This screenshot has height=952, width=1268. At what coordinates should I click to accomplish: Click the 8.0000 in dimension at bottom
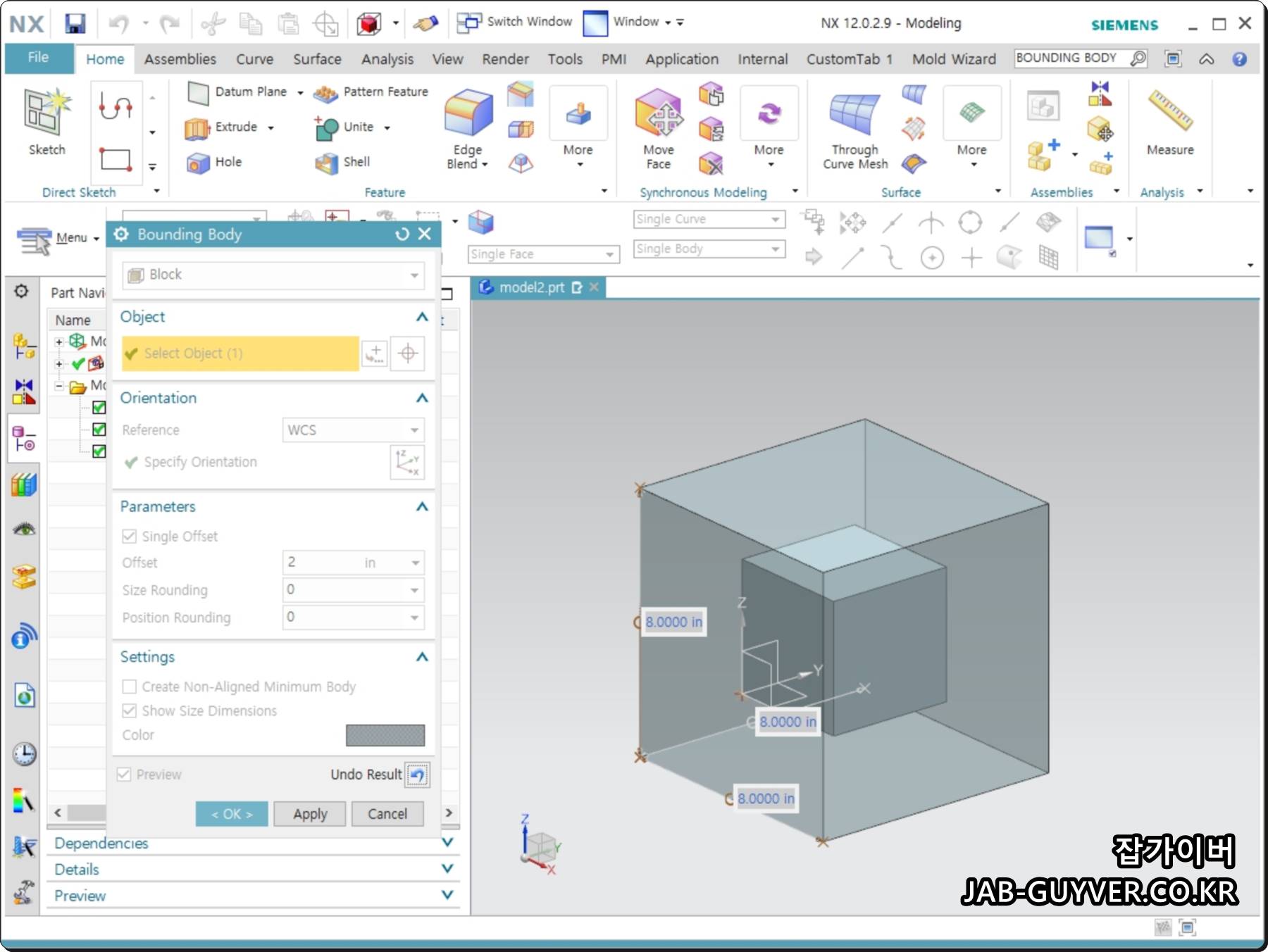[x=766, y=798]
